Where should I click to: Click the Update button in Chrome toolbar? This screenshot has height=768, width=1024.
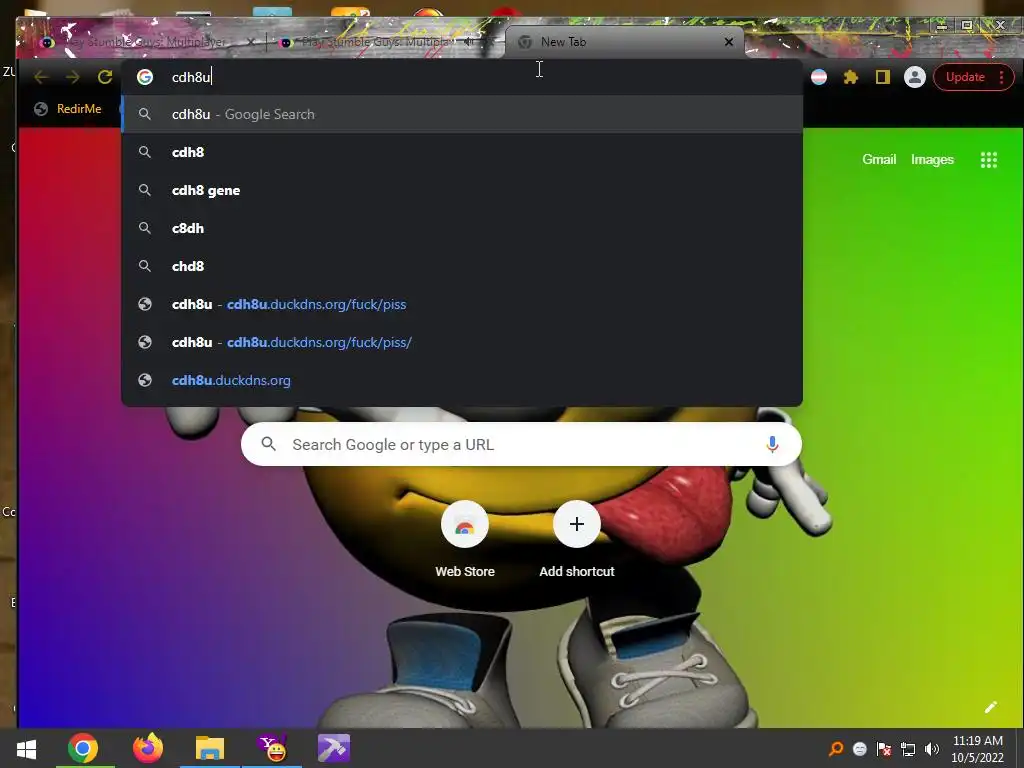click(965, 77)
